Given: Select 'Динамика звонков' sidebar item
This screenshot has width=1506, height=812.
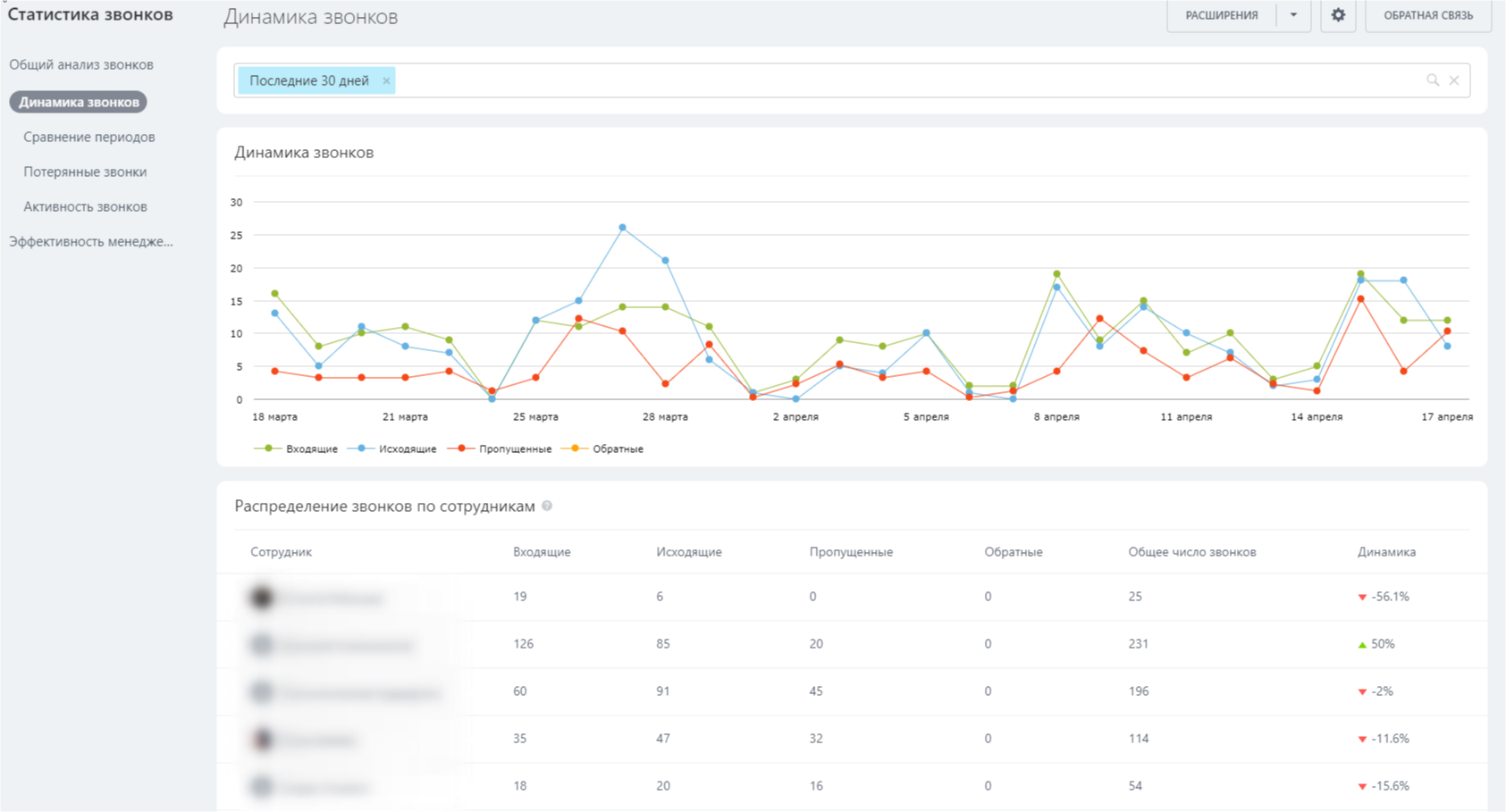Looking at the screenshot, I should pyautogui.click(x=79, y=102).
